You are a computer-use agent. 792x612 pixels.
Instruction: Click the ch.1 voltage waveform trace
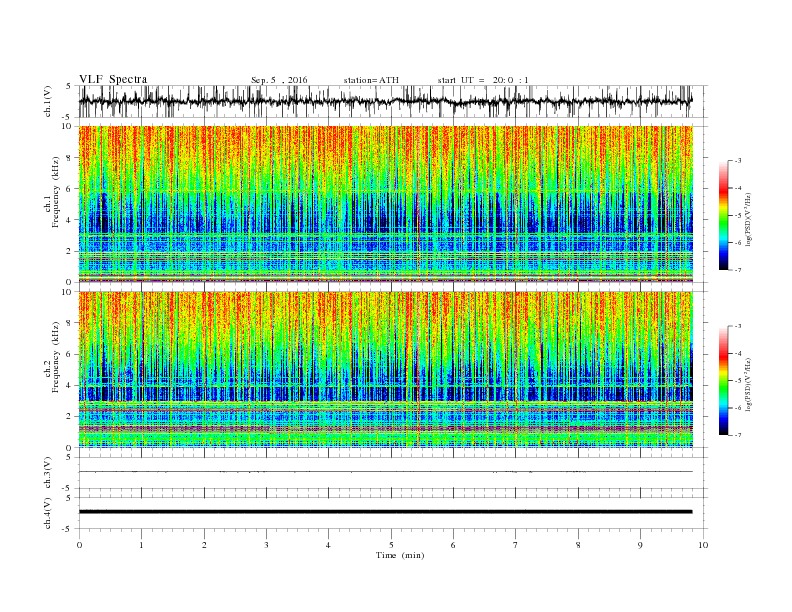click(x=386, y=101)
